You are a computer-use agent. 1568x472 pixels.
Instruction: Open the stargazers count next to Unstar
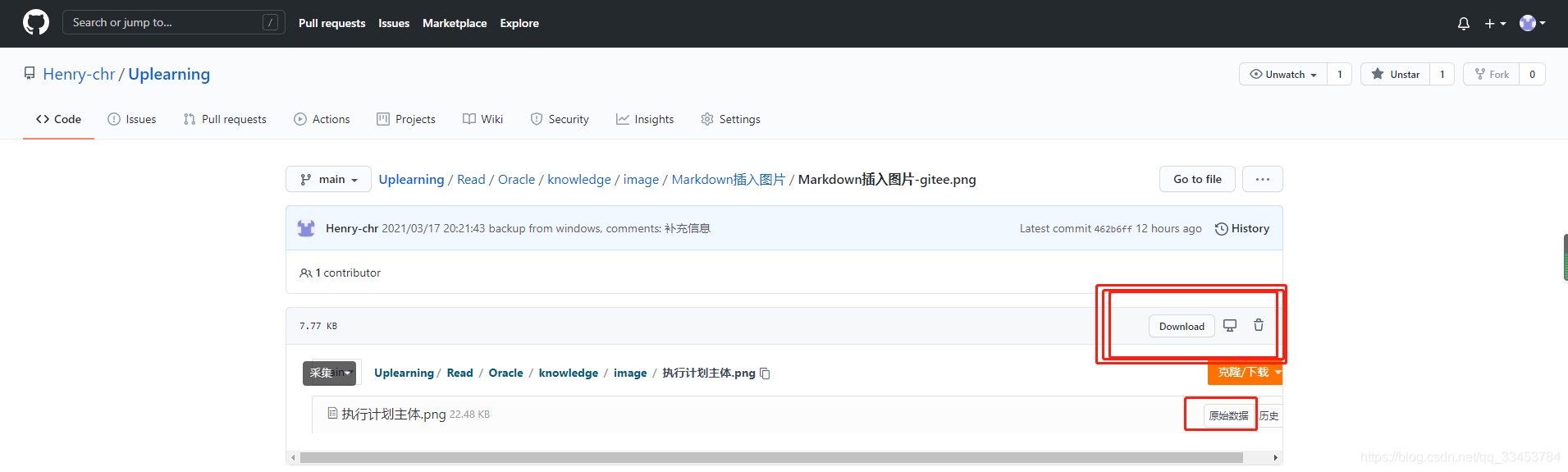tap(1442, 74)
